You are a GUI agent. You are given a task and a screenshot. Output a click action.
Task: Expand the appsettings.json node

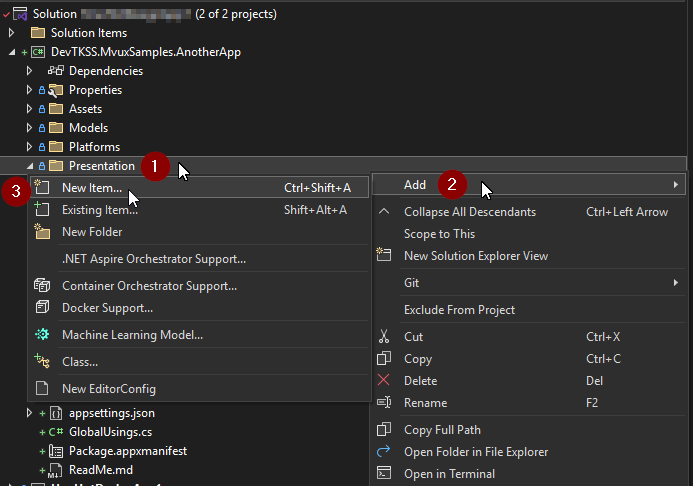[x=29, y=413]
